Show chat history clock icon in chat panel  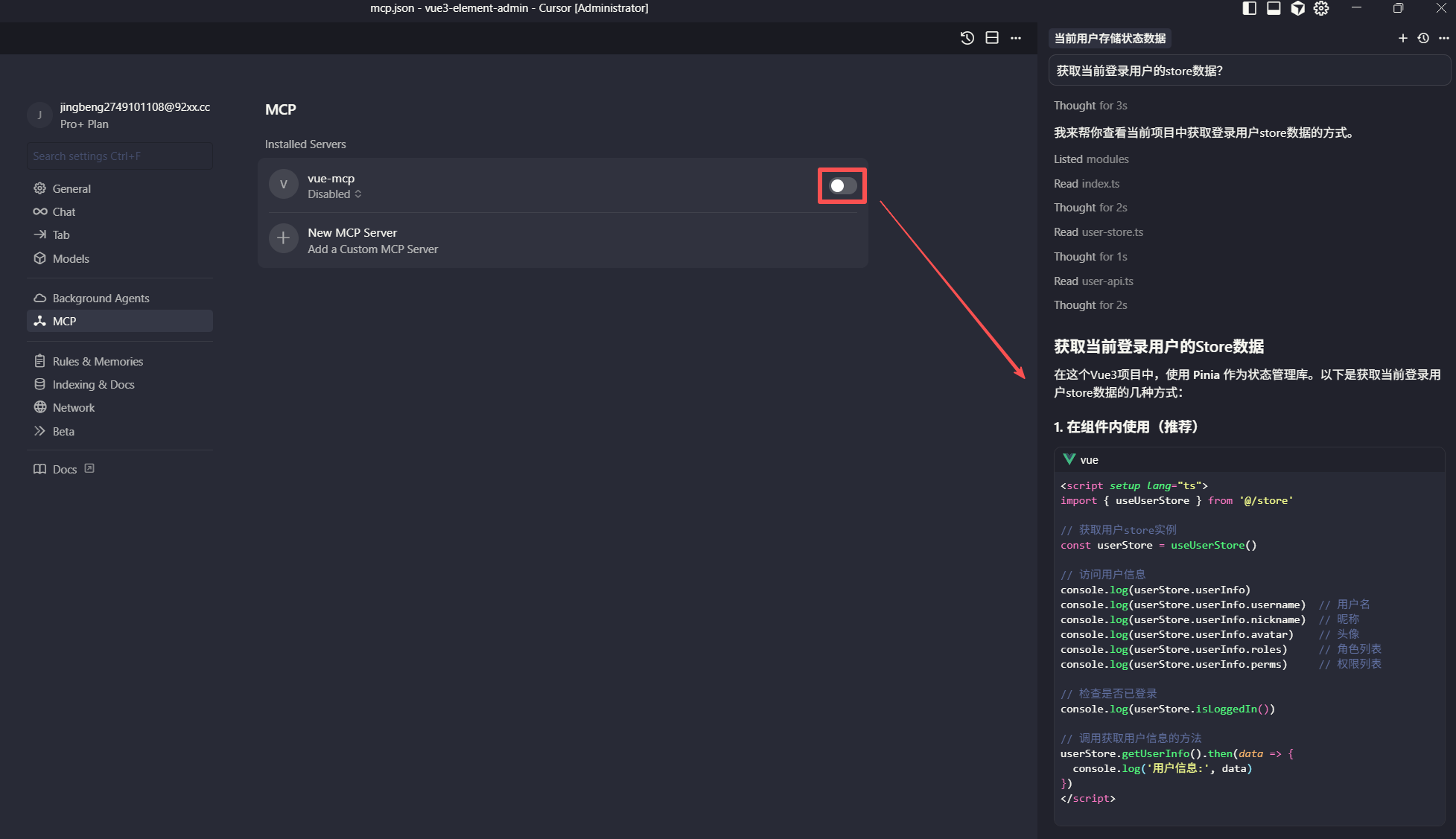[1423, 38]
